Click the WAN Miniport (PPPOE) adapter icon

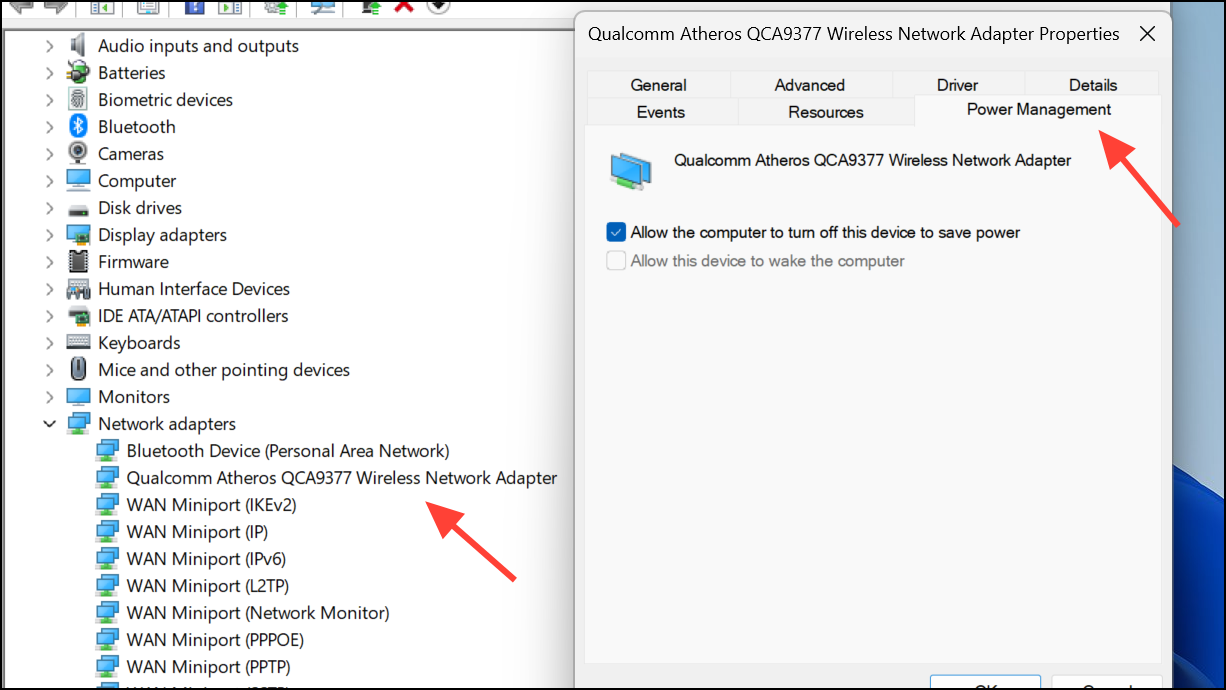[x=107, y=640]
